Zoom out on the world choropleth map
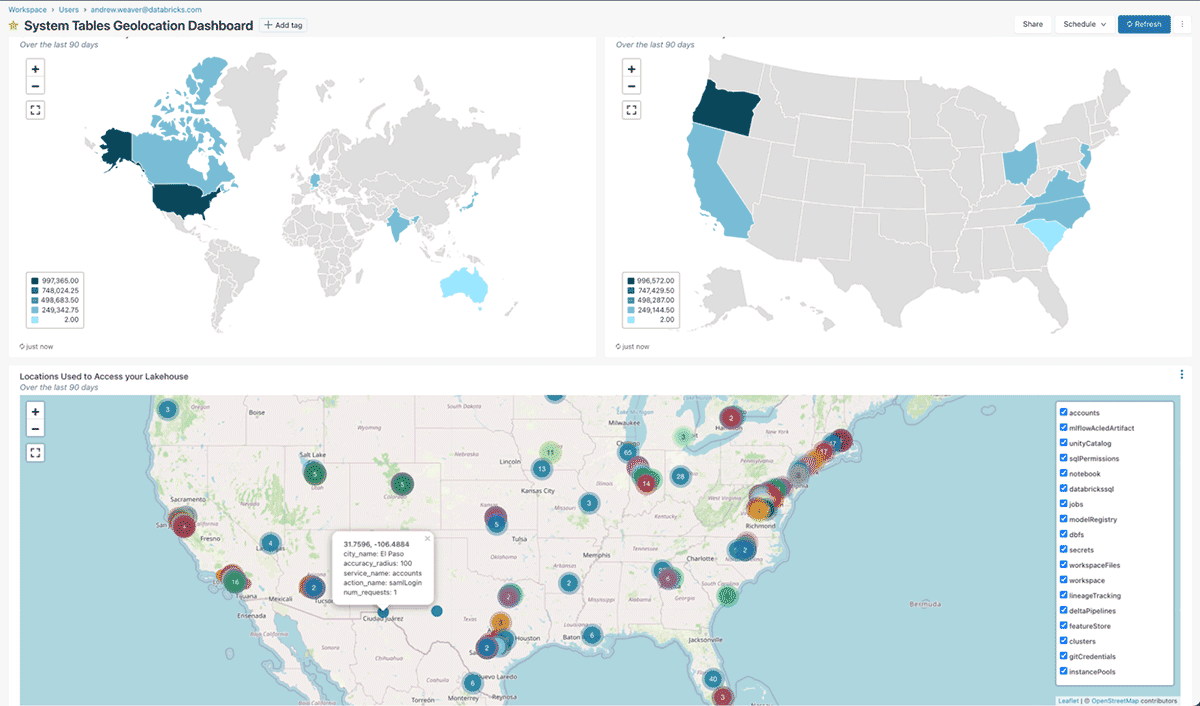This screenshot has width=1200, height=706. point(36,87)
